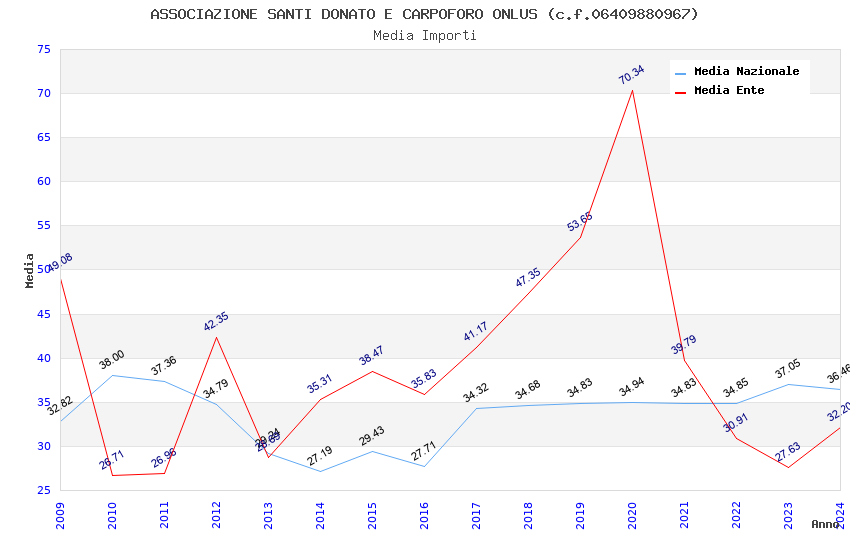This screenshot has height=550, width=850.
Task: Click the 45 y-axis tick label
Action: (44, 314)
